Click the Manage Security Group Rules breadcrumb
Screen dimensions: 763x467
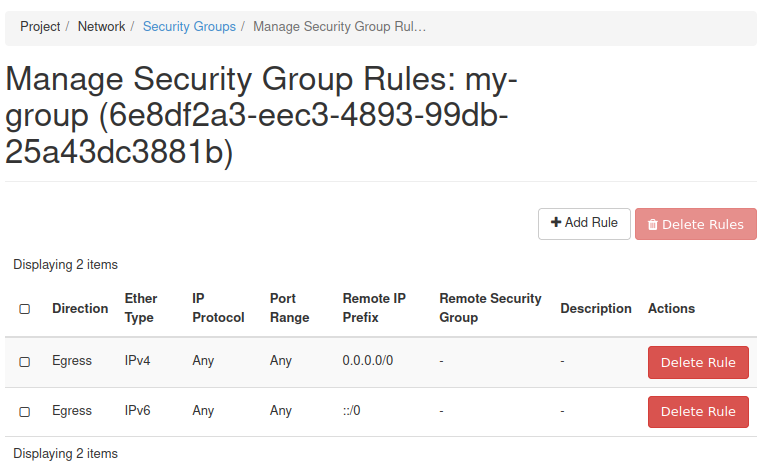(339, 26)
